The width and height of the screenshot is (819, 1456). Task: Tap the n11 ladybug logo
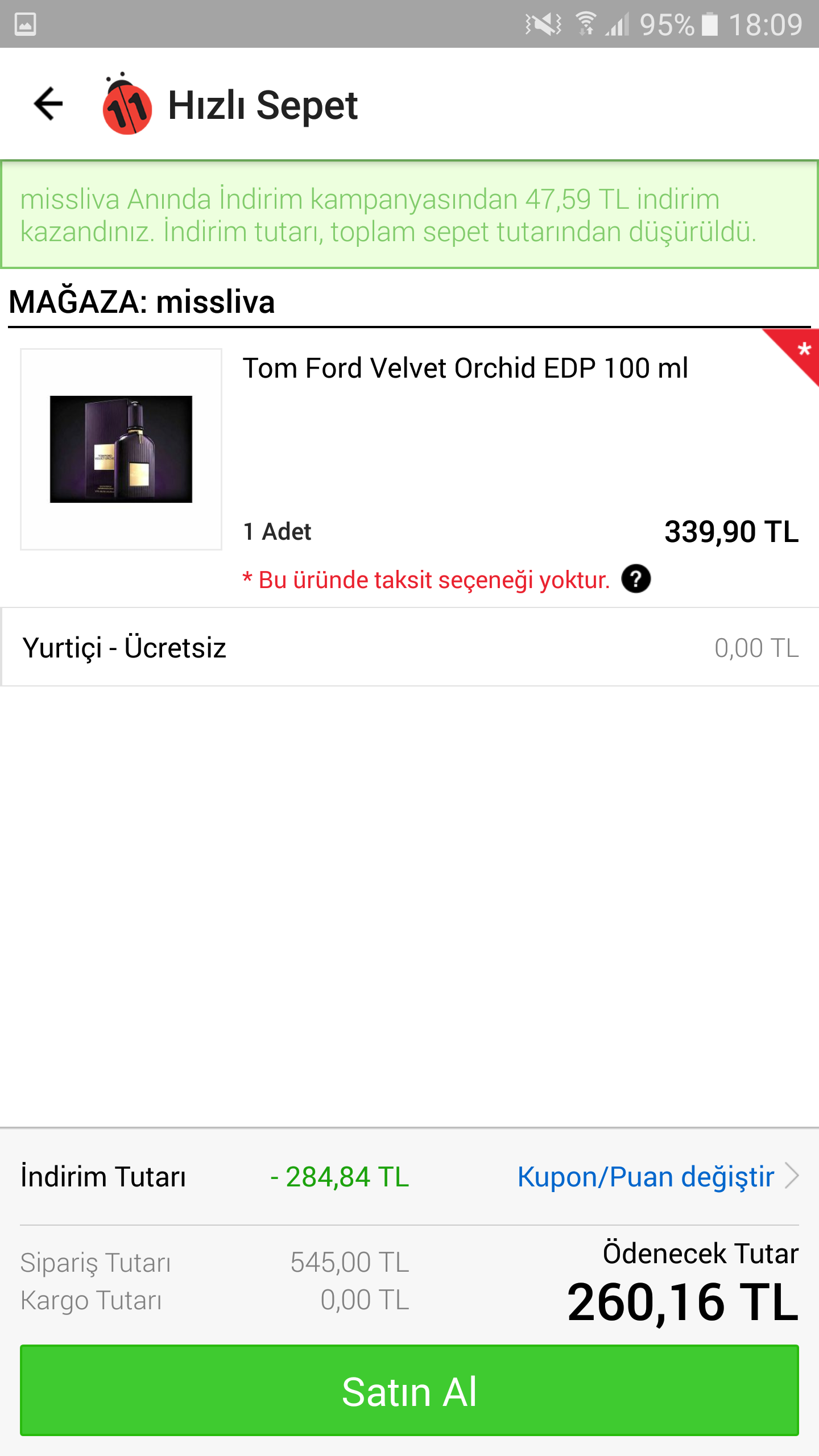coord(126,104)
